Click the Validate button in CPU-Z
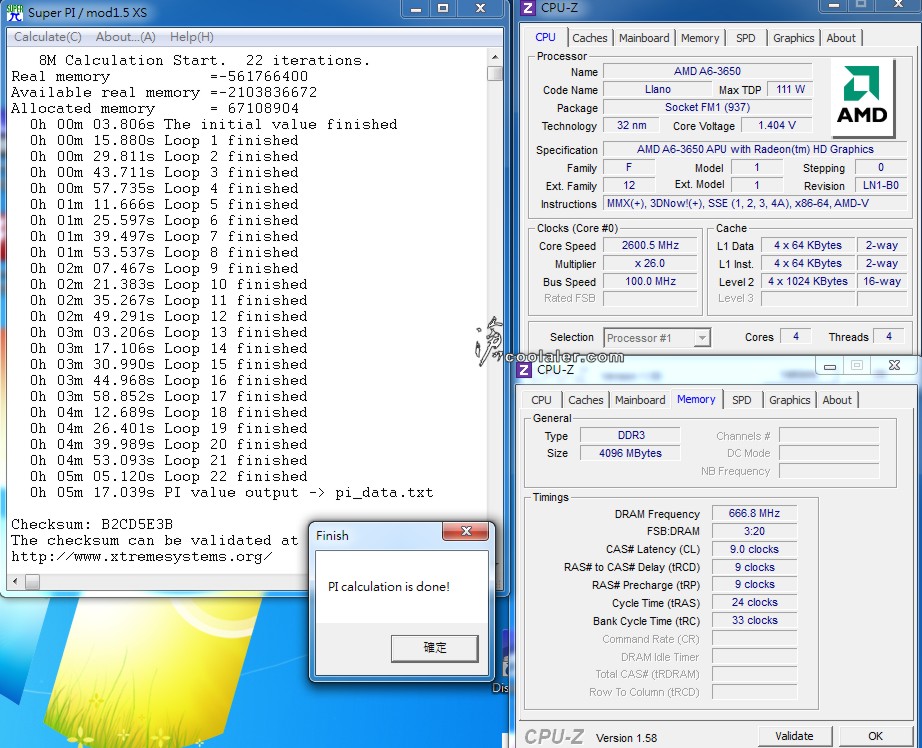This screenshot has width=922, height=748. click(x=794, y=736)
